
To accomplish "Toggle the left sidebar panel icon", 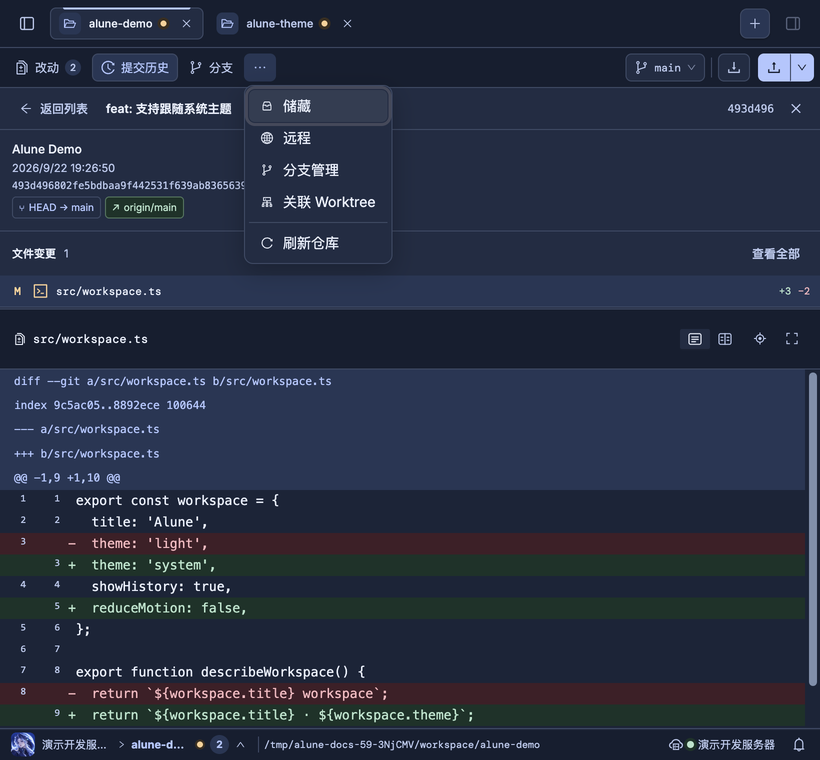I will pos(27,24).
